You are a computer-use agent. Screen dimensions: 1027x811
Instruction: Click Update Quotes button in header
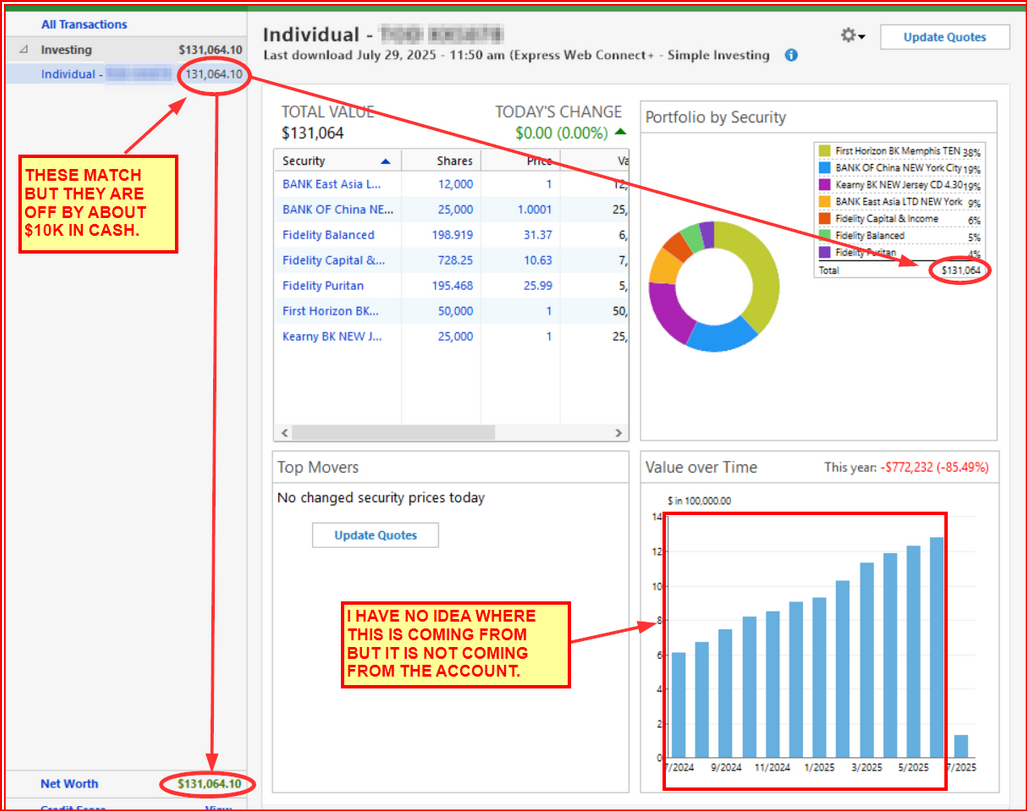[x=944, y=37]
